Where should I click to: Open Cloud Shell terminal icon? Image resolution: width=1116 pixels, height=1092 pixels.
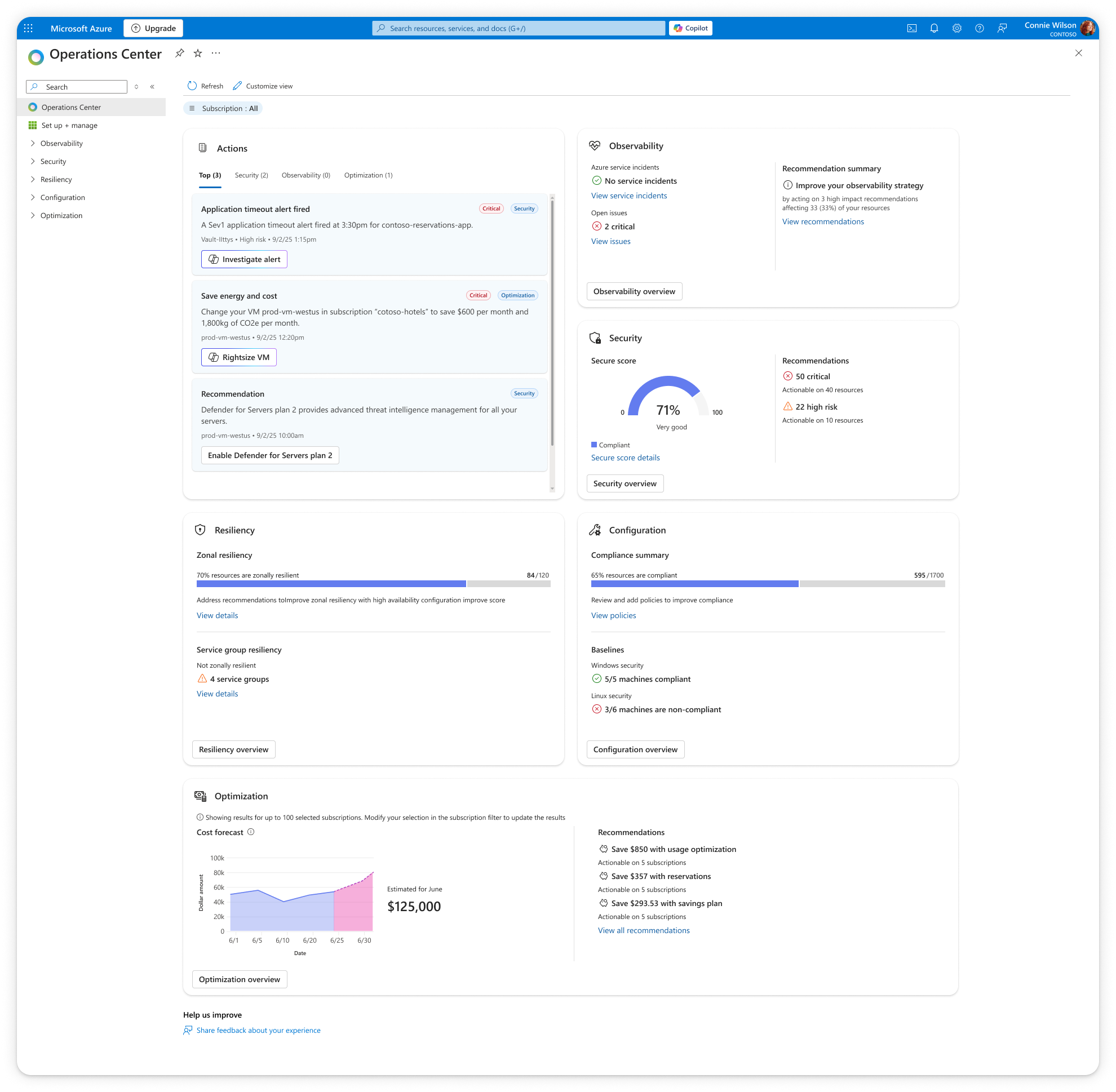911,28
